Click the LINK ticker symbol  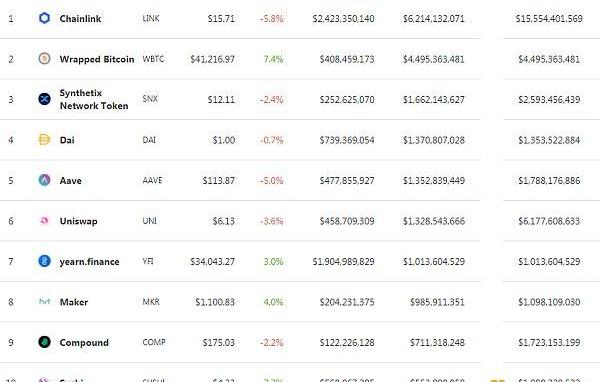[x=151, y=18]
